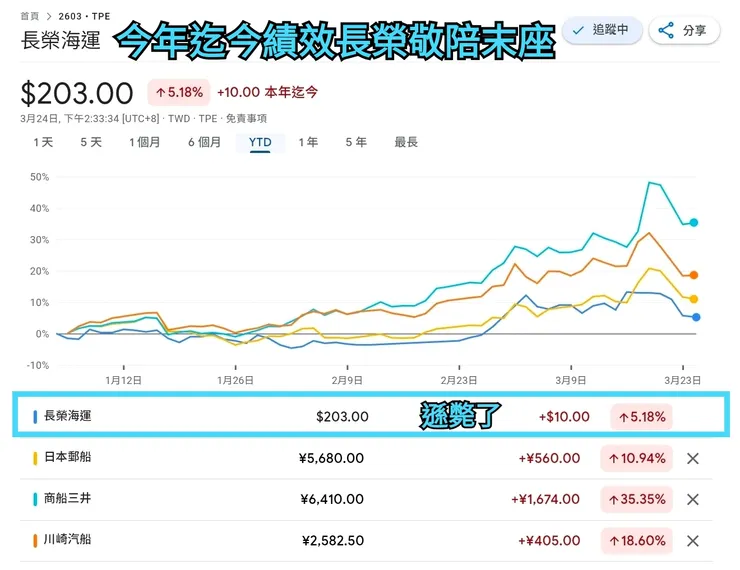Click the share icon
Screen dimensions: 740x570
666,31
